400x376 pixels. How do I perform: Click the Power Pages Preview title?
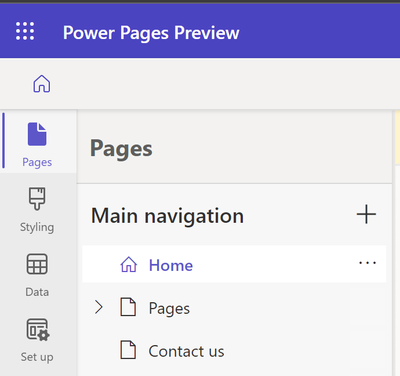pyautogui.click(x=151, y=33)
